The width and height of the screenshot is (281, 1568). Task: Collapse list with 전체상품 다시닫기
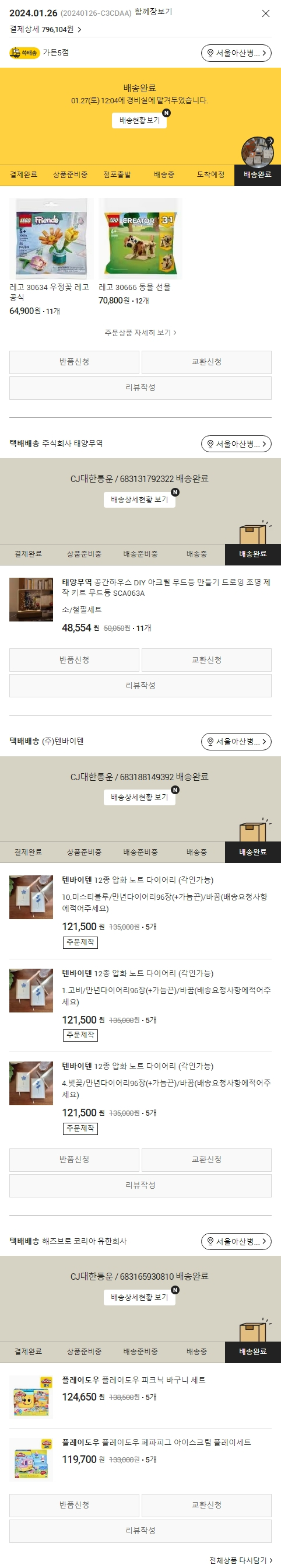(241, 1560)
